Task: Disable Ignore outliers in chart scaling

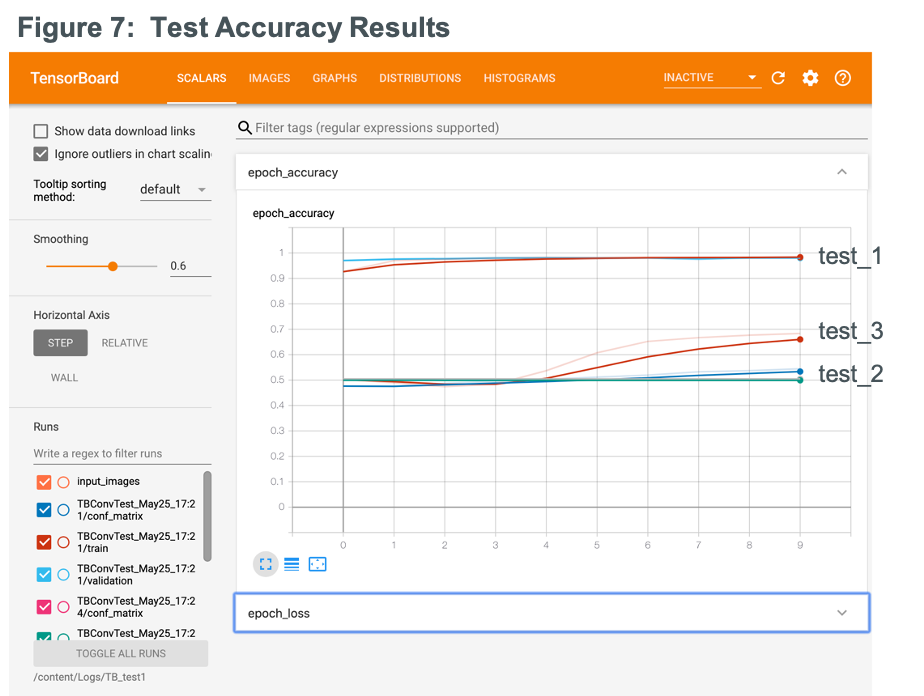Action: [41, 154]
